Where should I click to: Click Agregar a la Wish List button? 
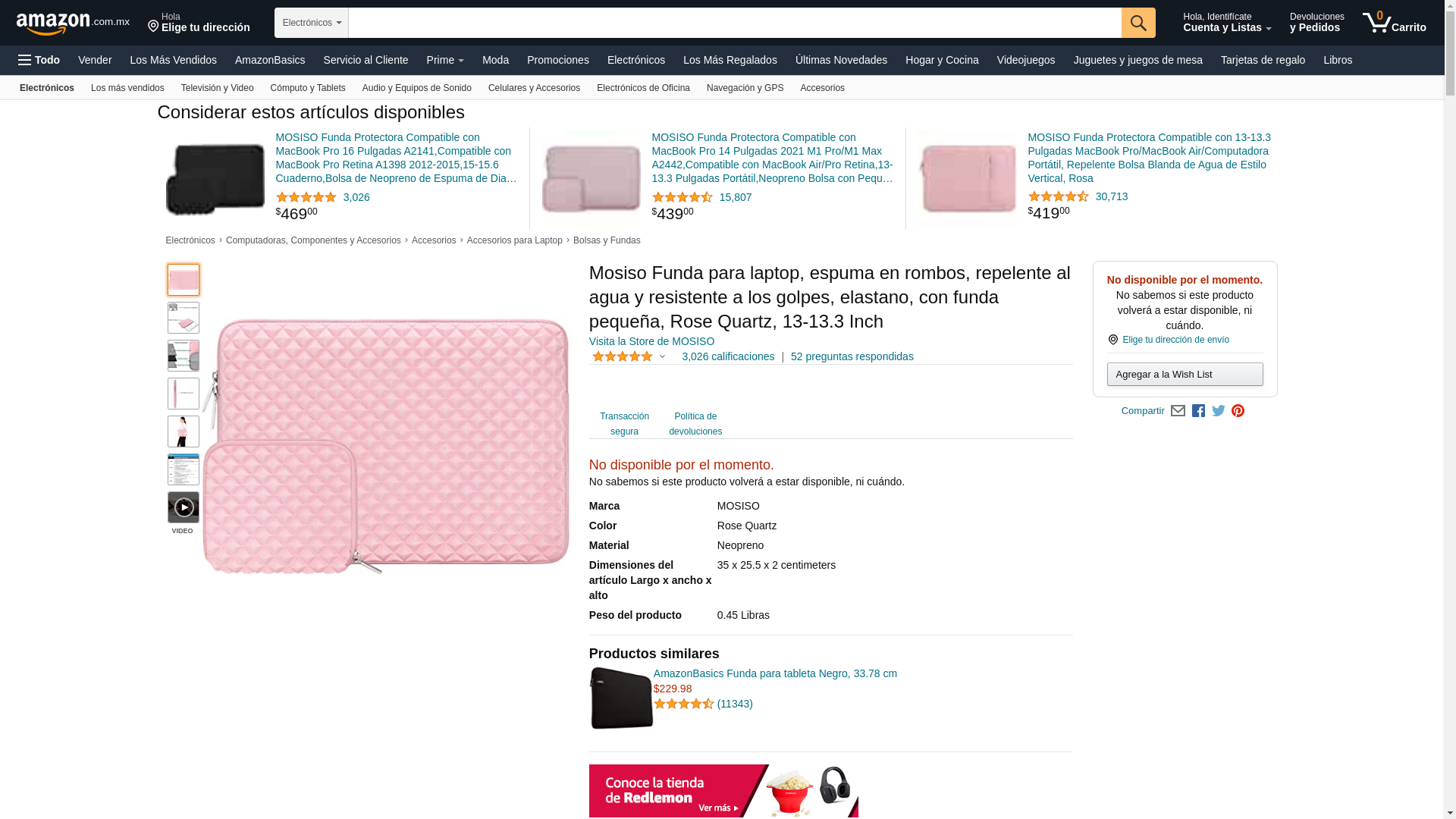click(x=1185, y=374)
